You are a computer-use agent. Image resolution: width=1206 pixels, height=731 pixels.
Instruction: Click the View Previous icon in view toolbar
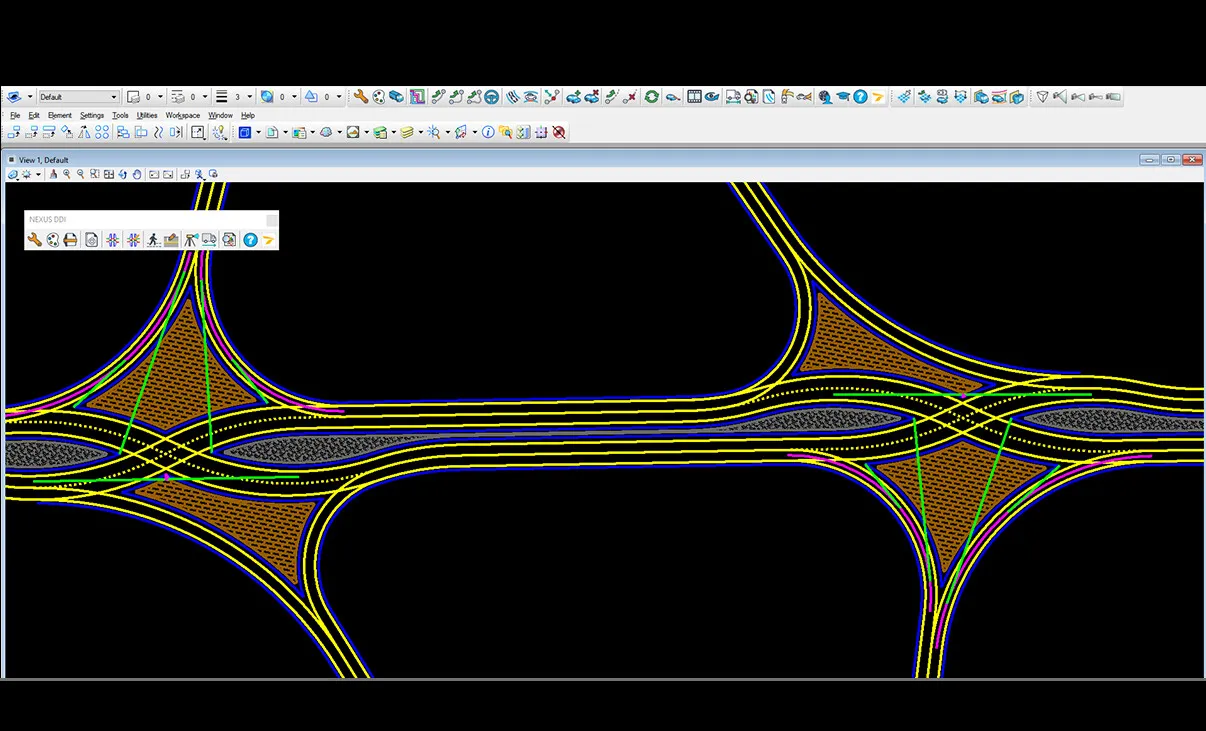153,174
